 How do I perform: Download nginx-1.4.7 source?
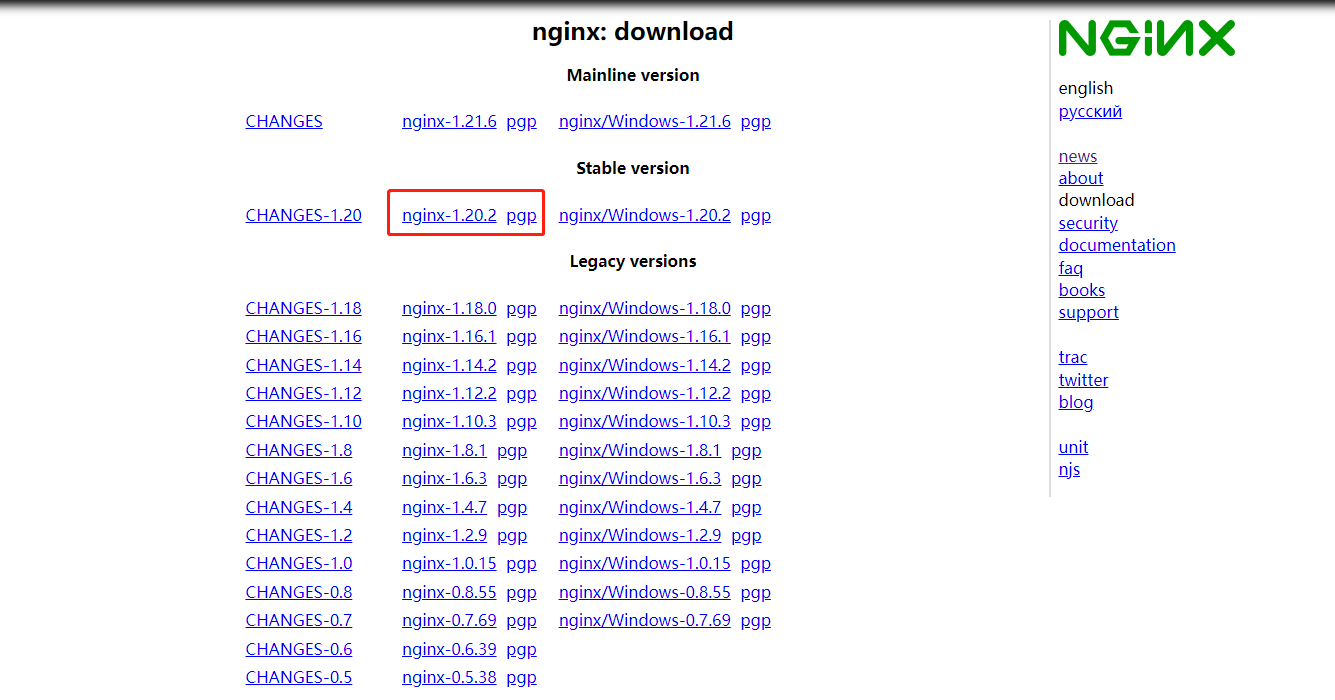pyautogui.click(x=444, y=507)
